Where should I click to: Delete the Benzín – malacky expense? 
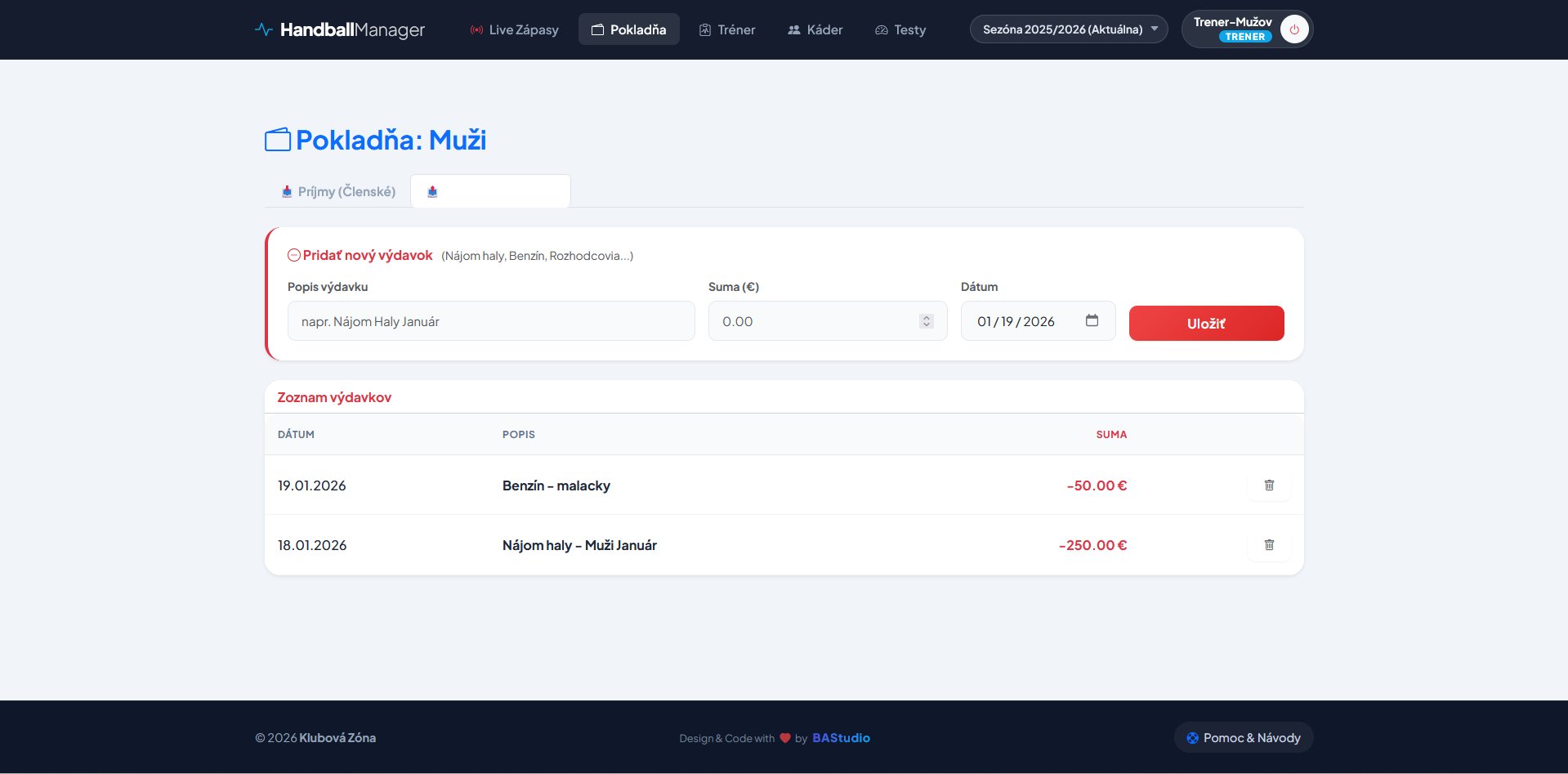(x=1269, y=485)
